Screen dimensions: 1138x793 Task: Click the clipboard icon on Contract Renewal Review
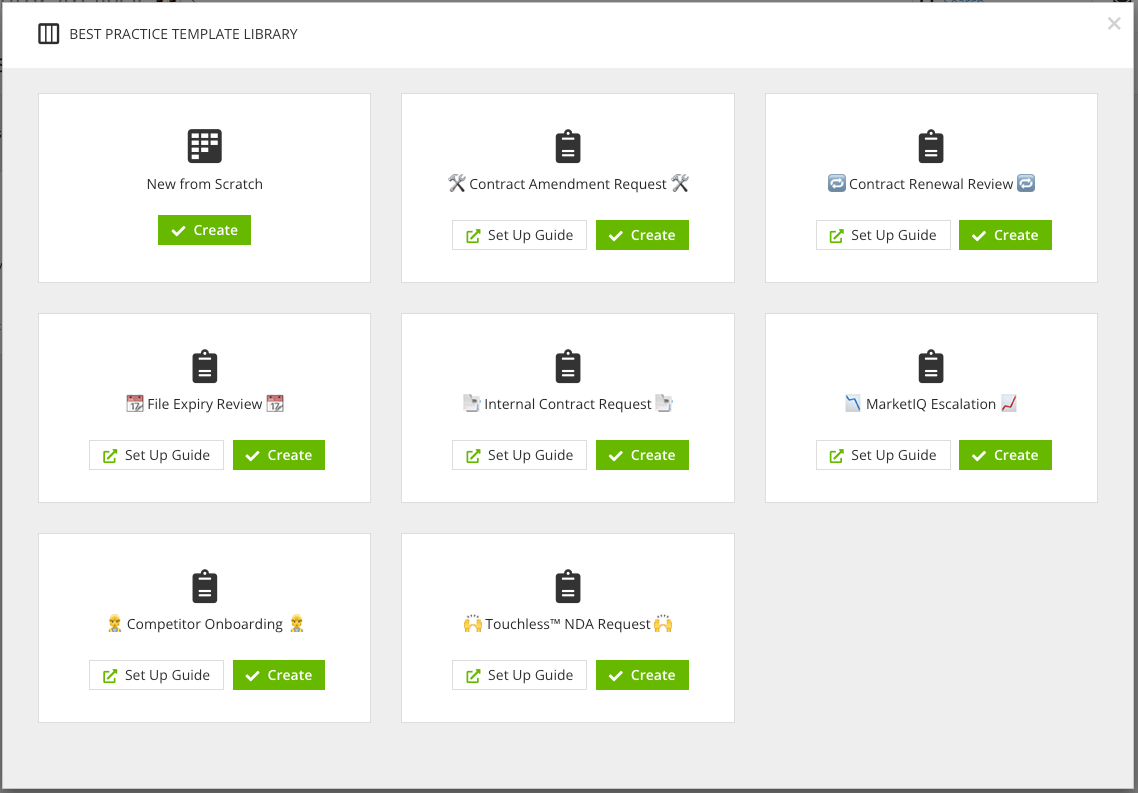coord(931,145)
